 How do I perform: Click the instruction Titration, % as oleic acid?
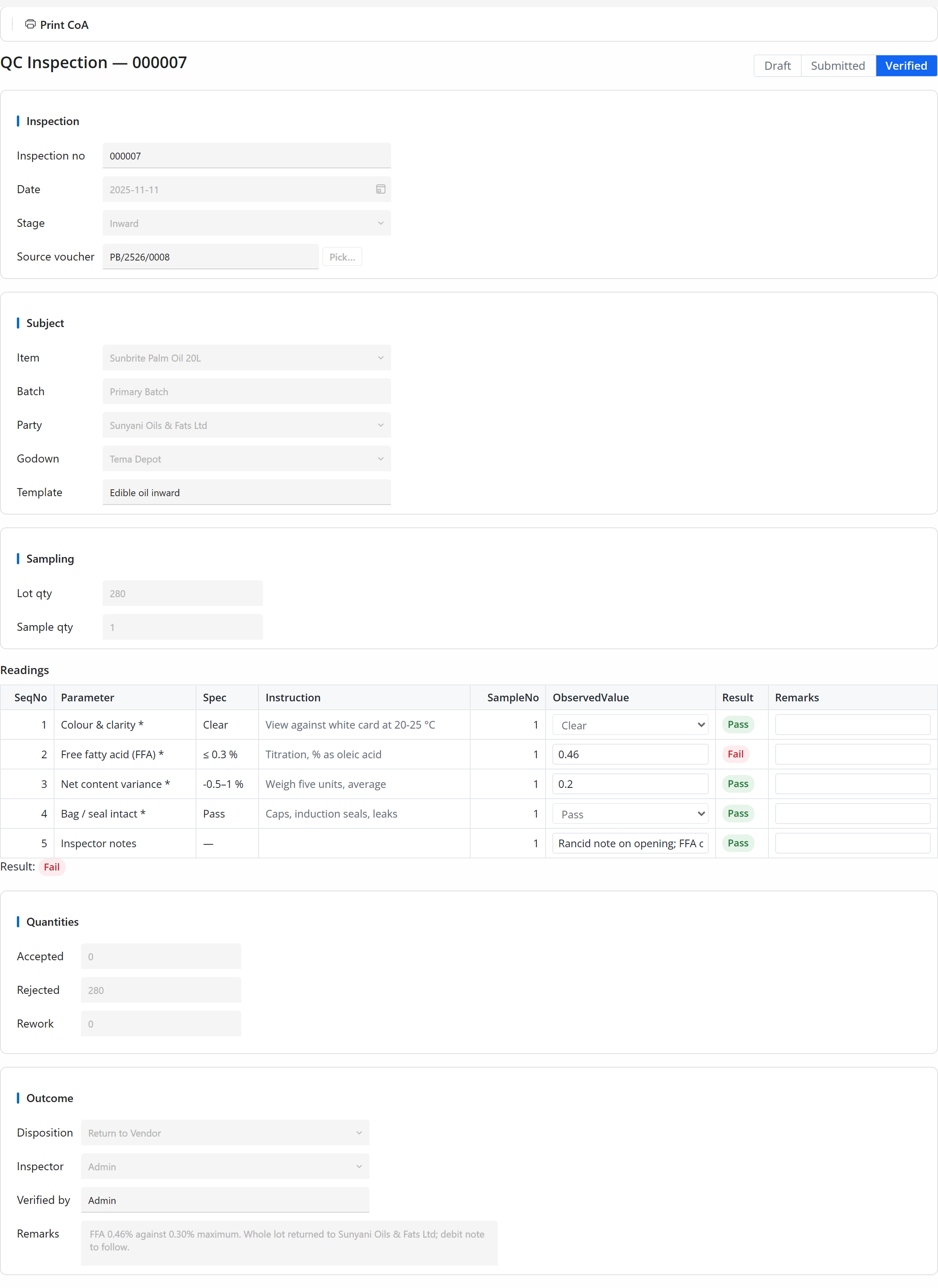coord(323,754)
